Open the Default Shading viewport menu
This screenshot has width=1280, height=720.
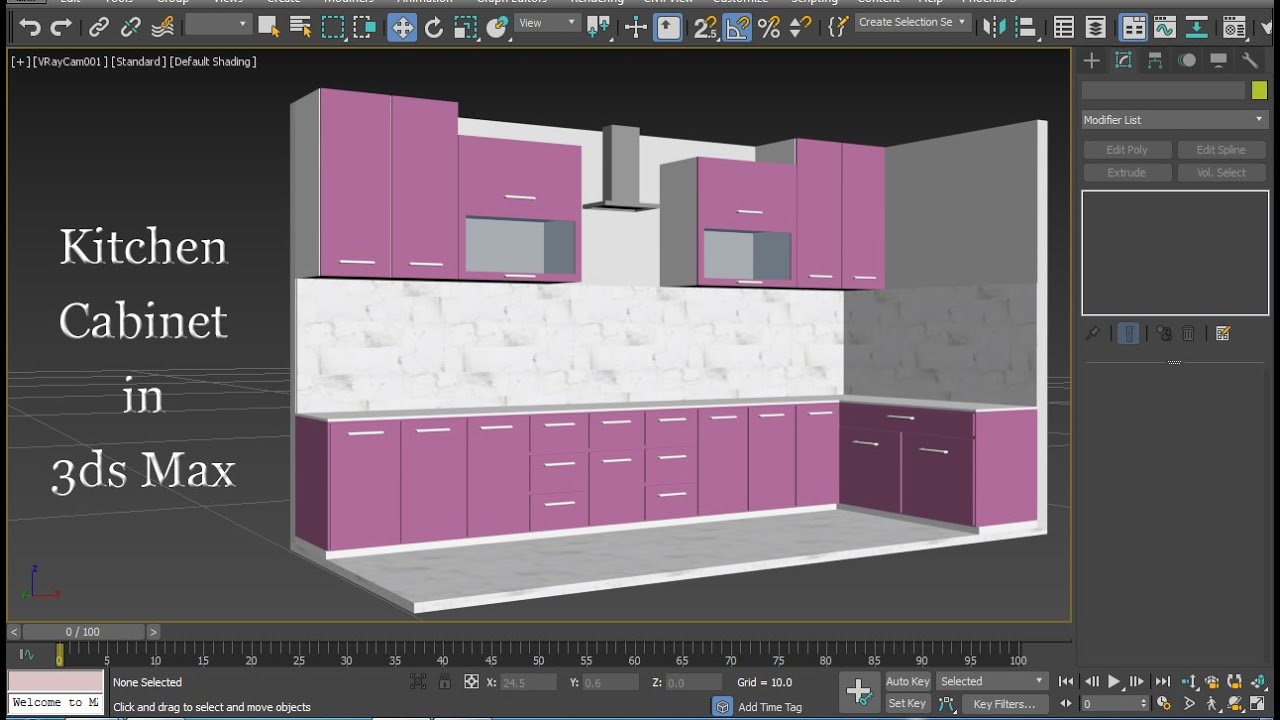[213, 62]
